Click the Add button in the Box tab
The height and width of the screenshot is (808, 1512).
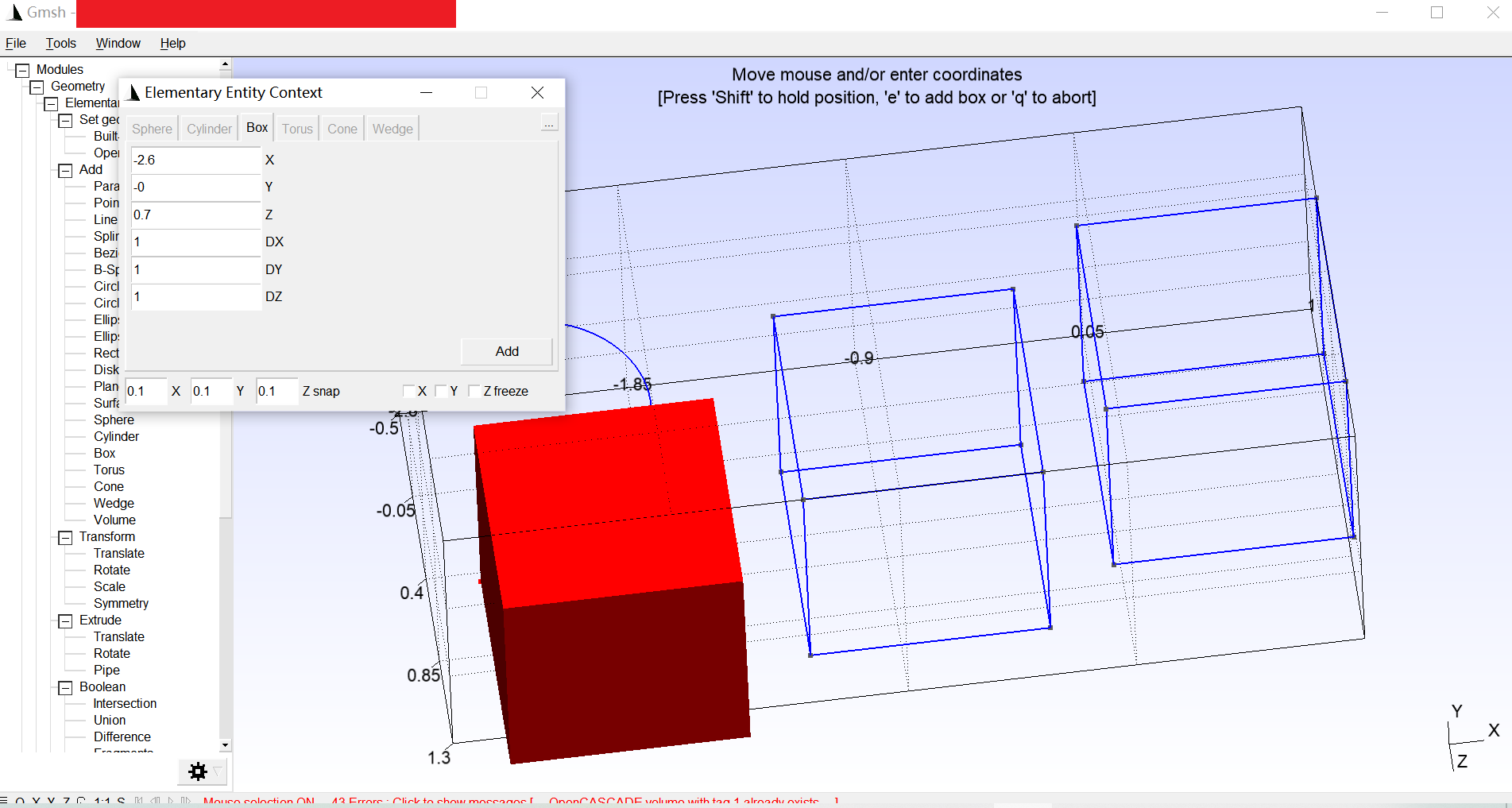click(x=507, y=351)
